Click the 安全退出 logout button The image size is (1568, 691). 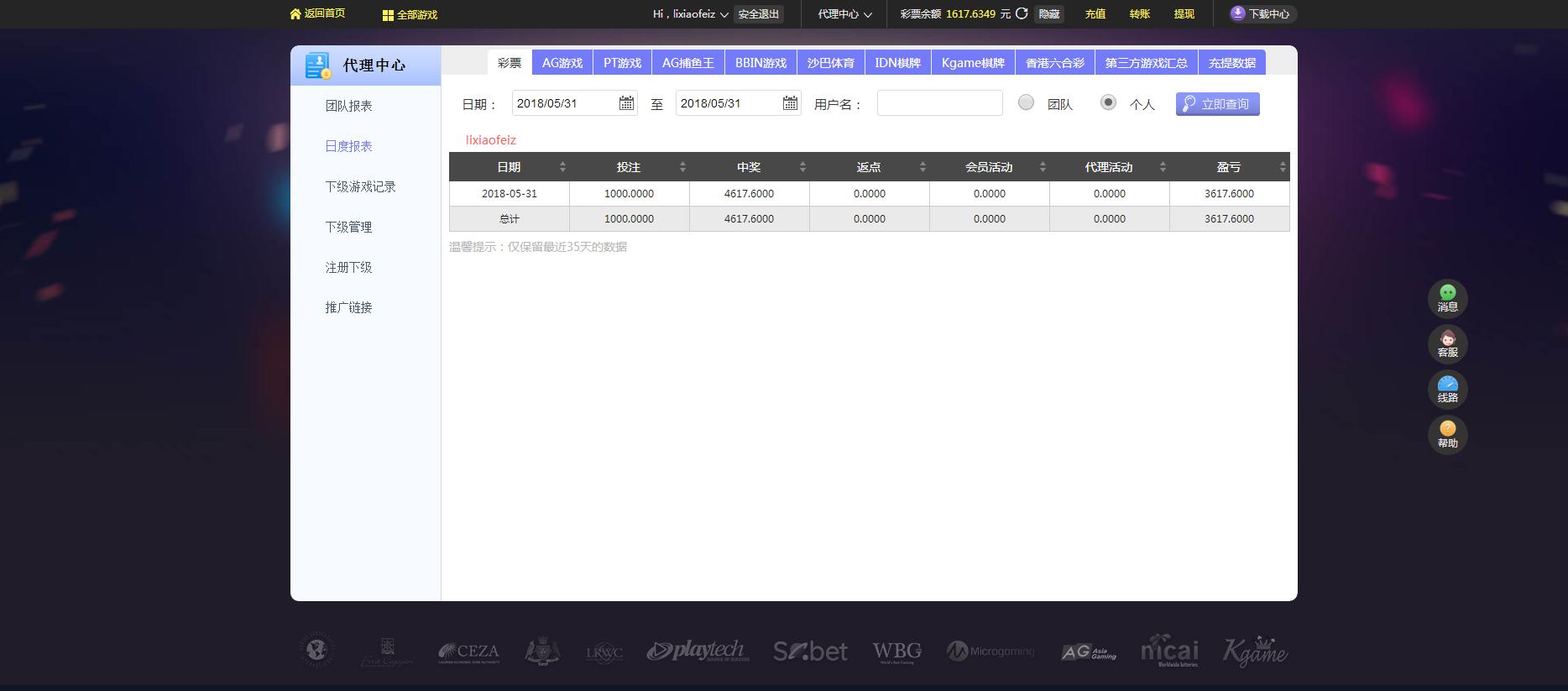[759, 14]
